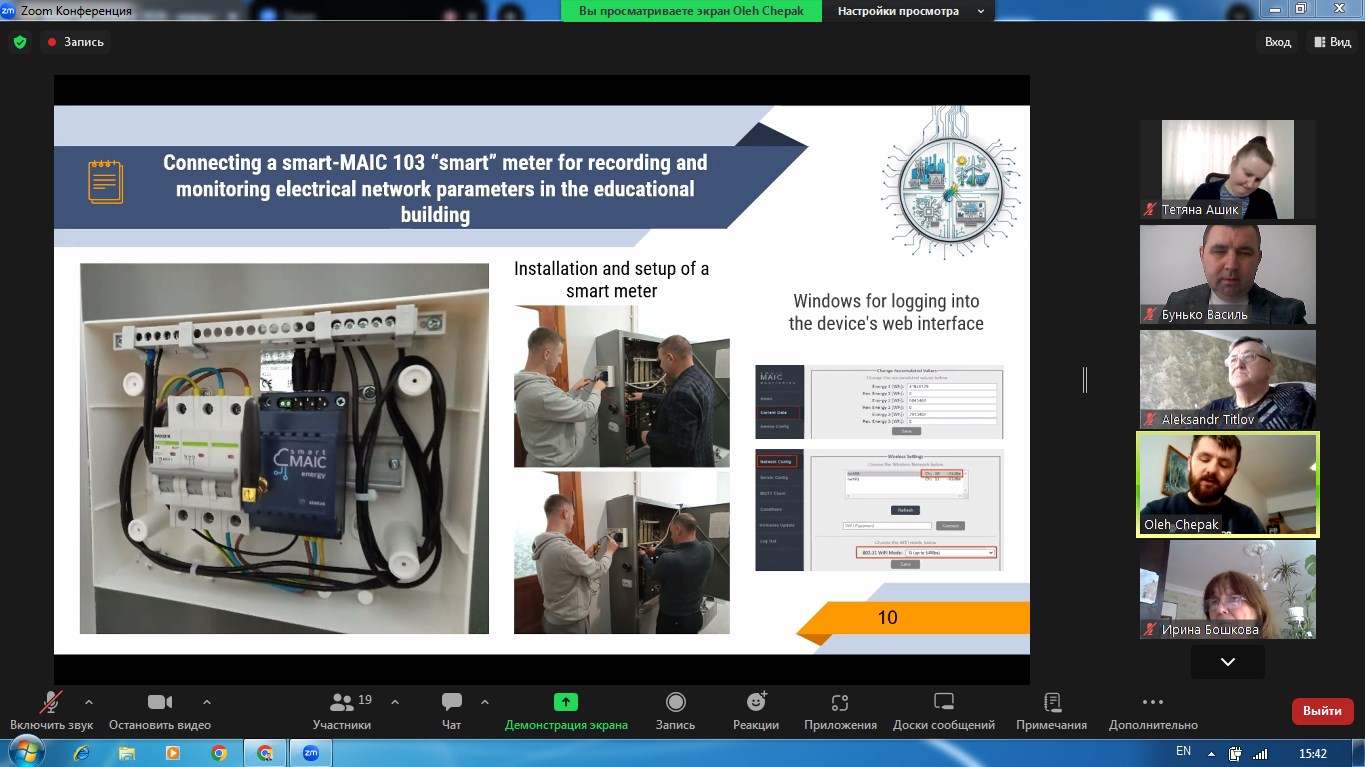Screen dimensions: 1365x767
Task: Start sharing with Демонстрация экрана
Action: tap(566, 710)
